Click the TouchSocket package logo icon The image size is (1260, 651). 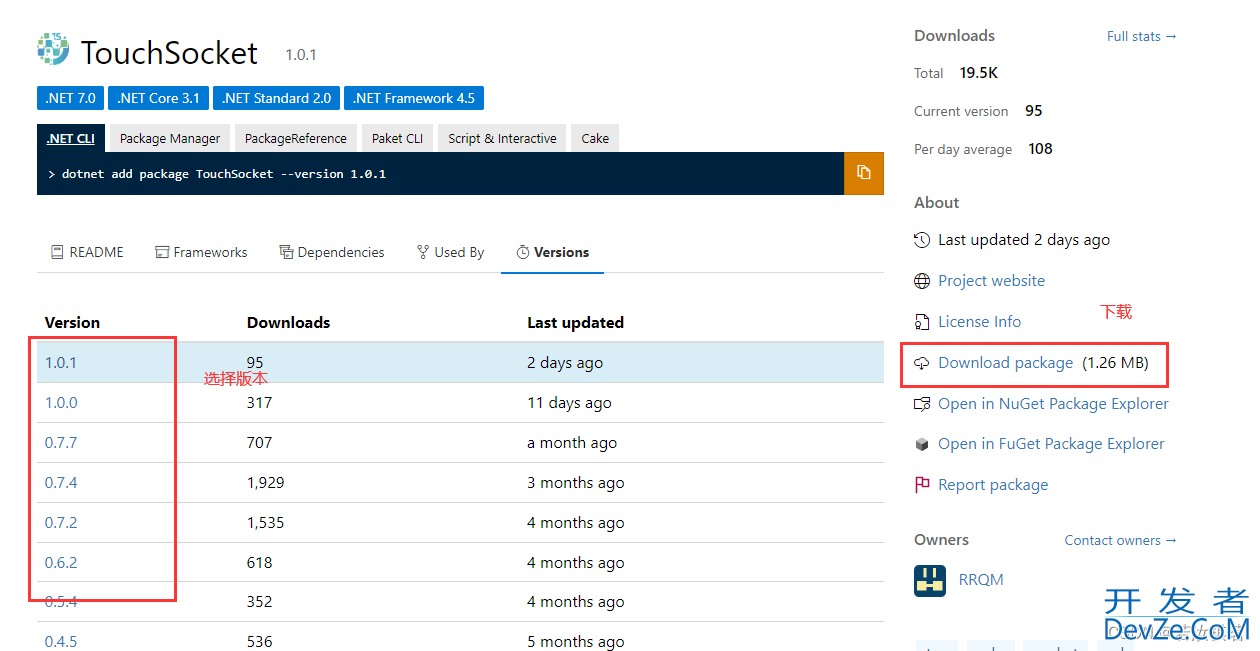point(53,50)
